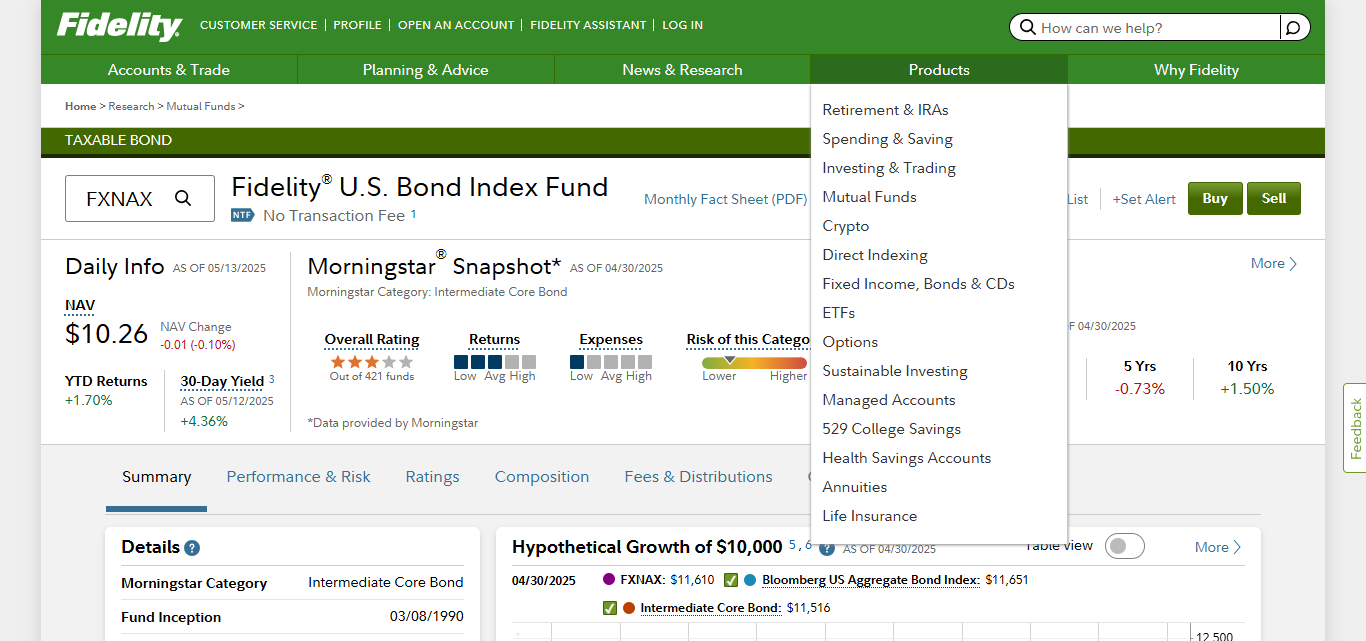
Task: Click the Sell button
Action: tap(1274, 198)
